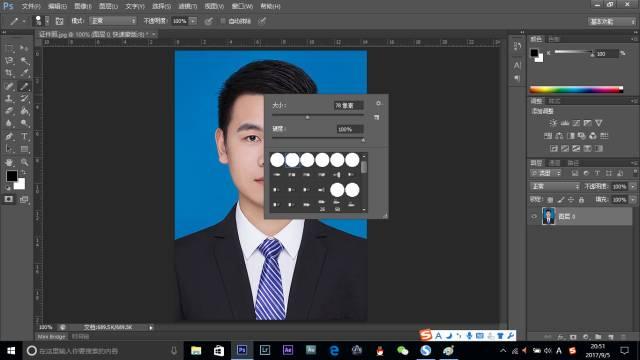Screen dimensions: 640x360
Task: Open the 模式 painting mode dropdown
Action: [x=113, y=21]
